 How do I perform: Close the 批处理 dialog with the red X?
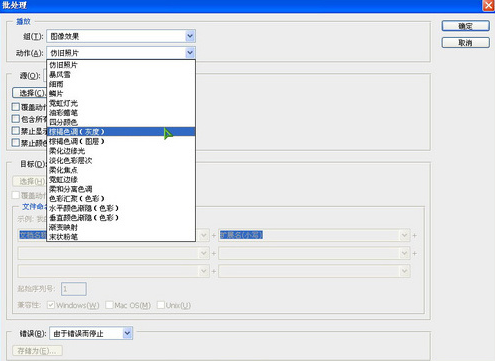pyautogui.click(x=488, y=5)
